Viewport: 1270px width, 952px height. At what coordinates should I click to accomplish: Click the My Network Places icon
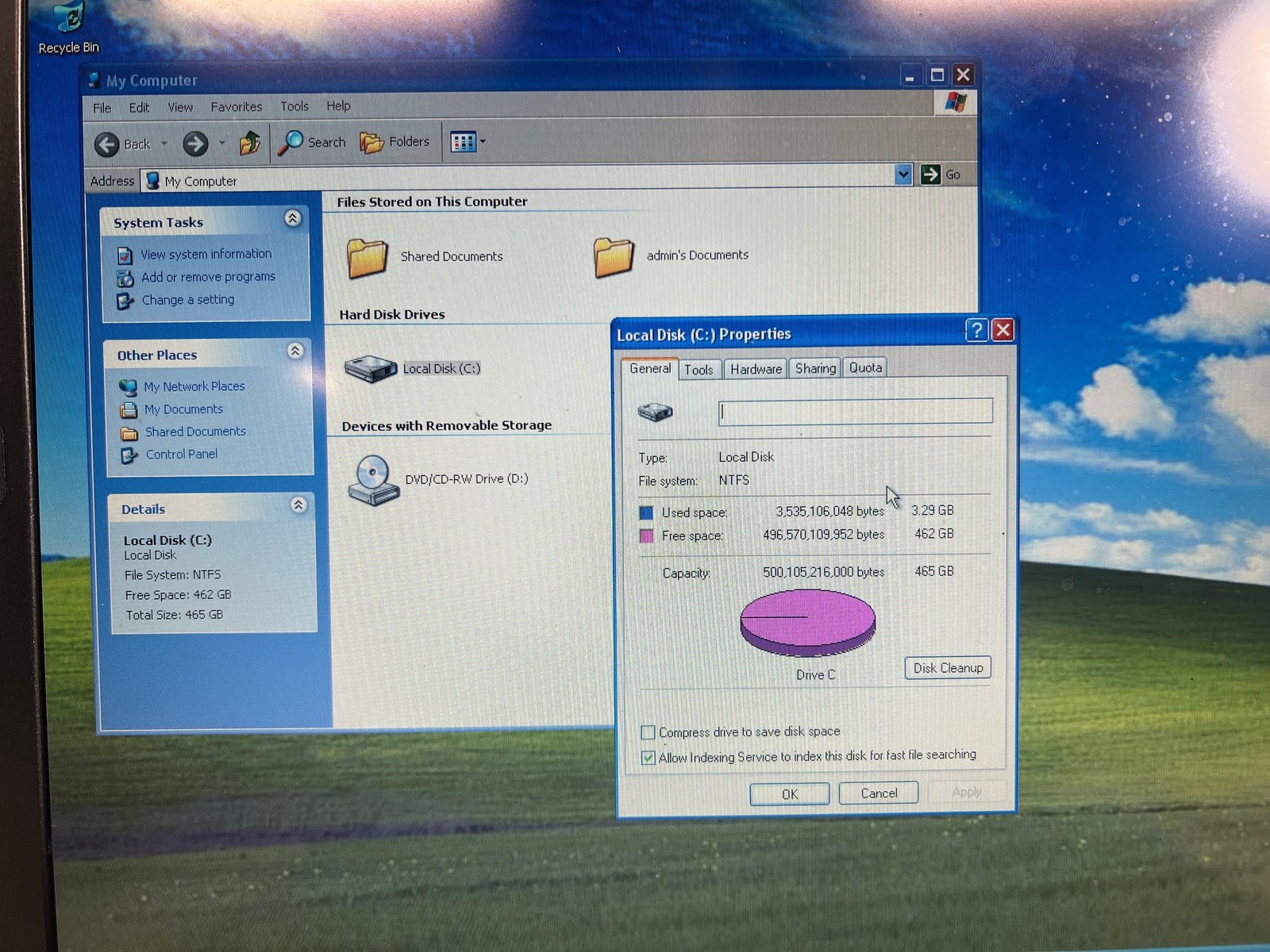[128, 387]
